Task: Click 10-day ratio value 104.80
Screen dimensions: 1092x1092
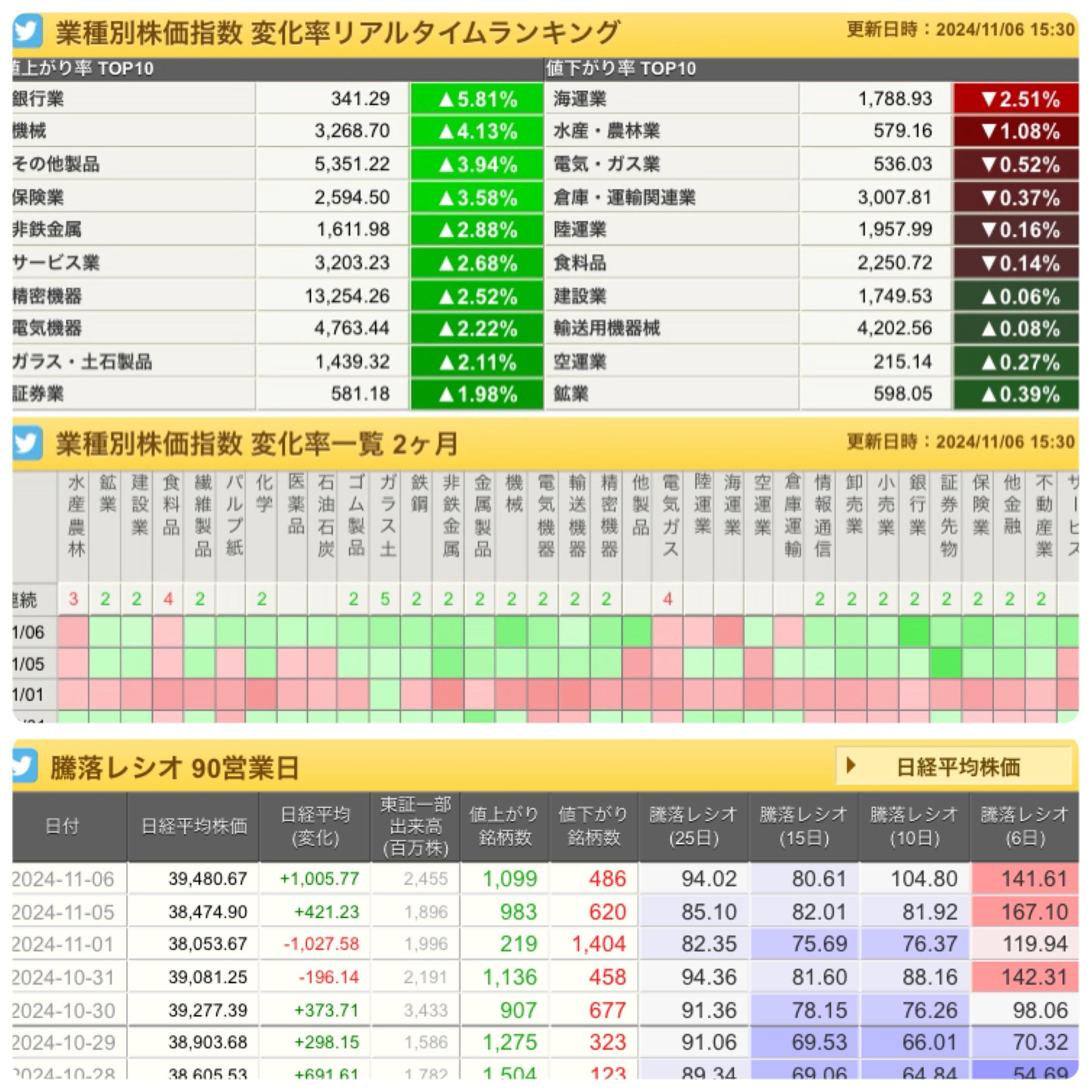Action: [924, 879]
